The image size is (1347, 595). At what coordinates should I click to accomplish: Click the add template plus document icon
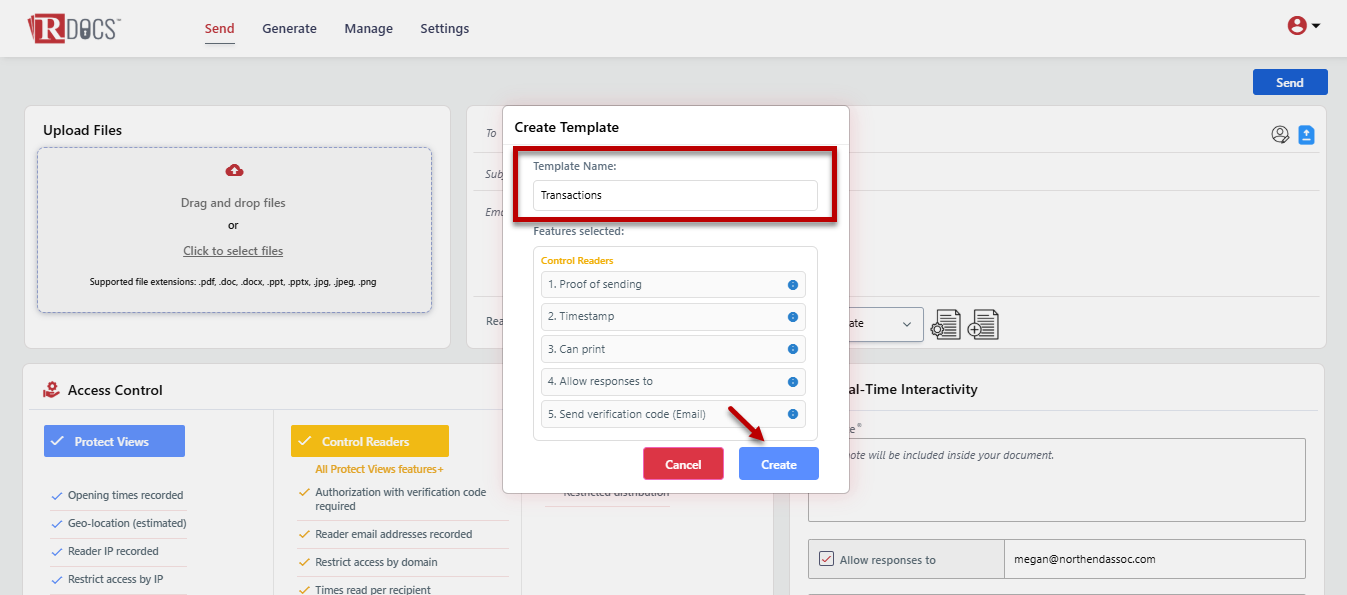click(x=983, y=325)
